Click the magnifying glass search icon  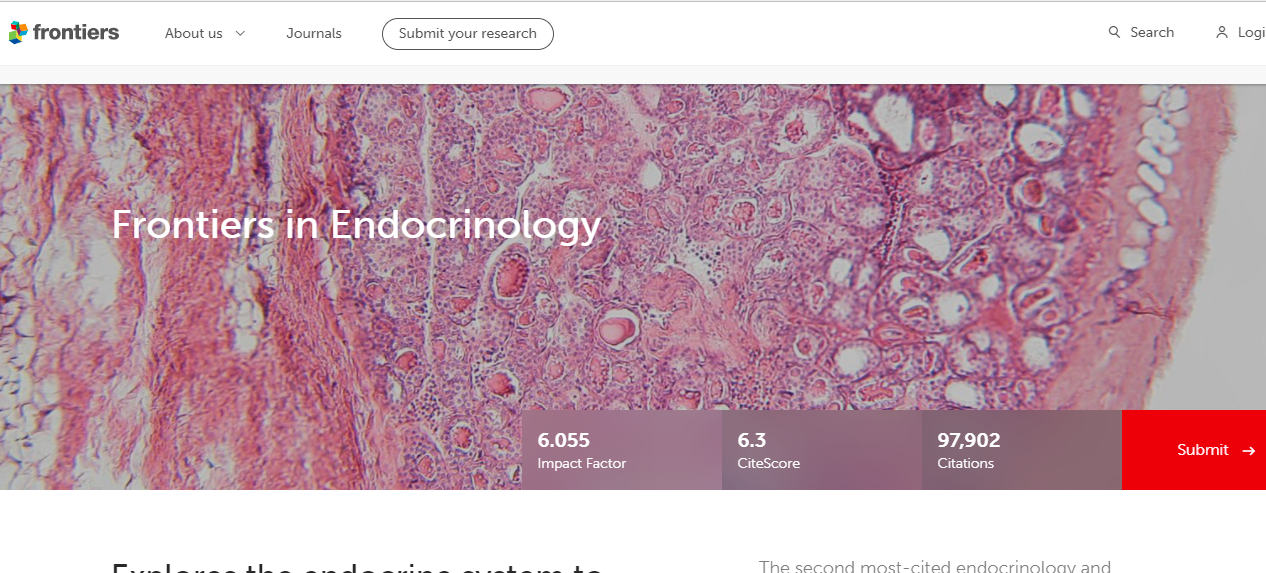pyautogui.click(x=1114, y=32)
